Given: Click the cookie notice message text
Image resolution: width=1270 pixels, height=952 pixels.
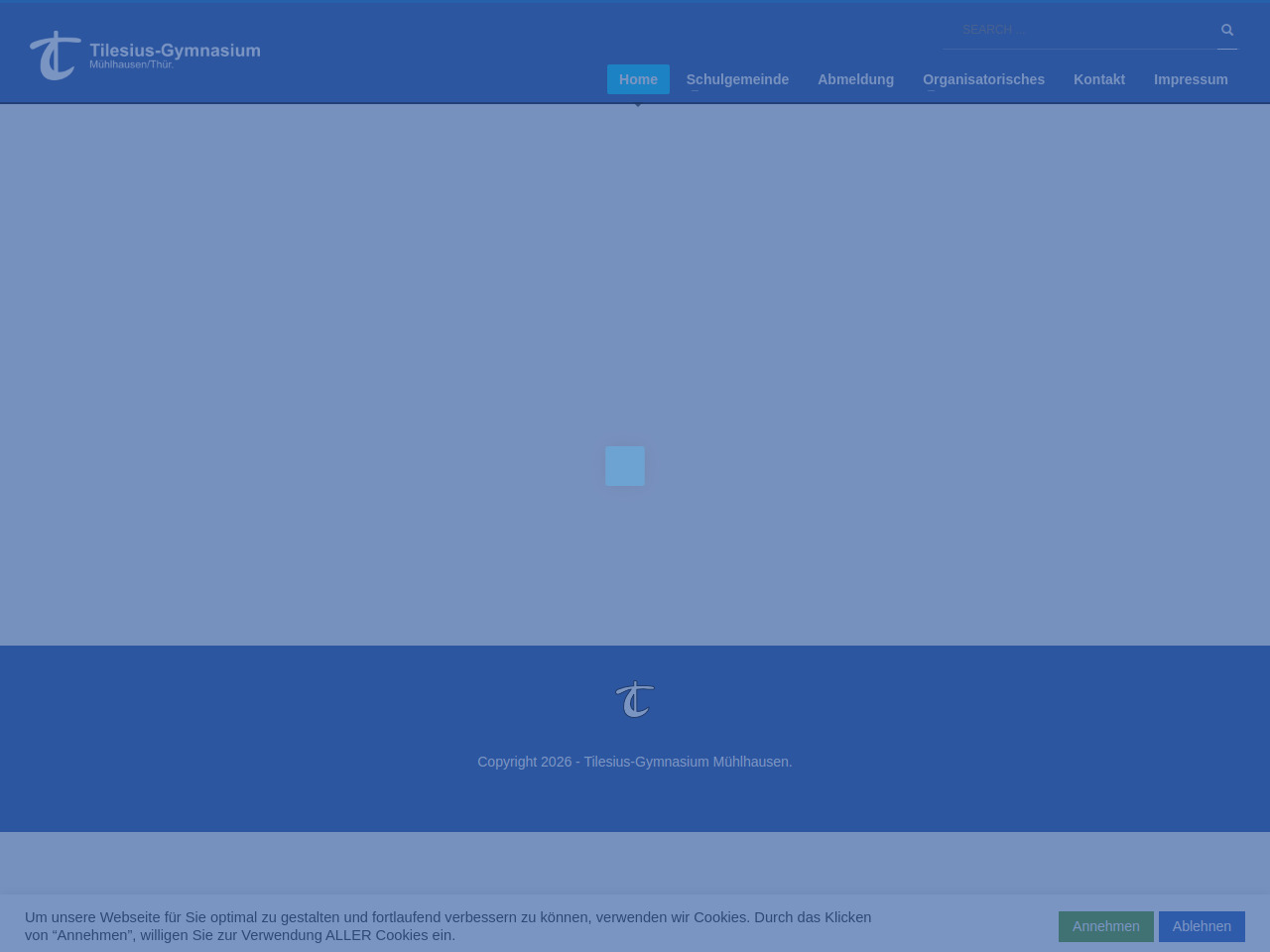Looking at the screenshot, I should click(x=447, y=926).
